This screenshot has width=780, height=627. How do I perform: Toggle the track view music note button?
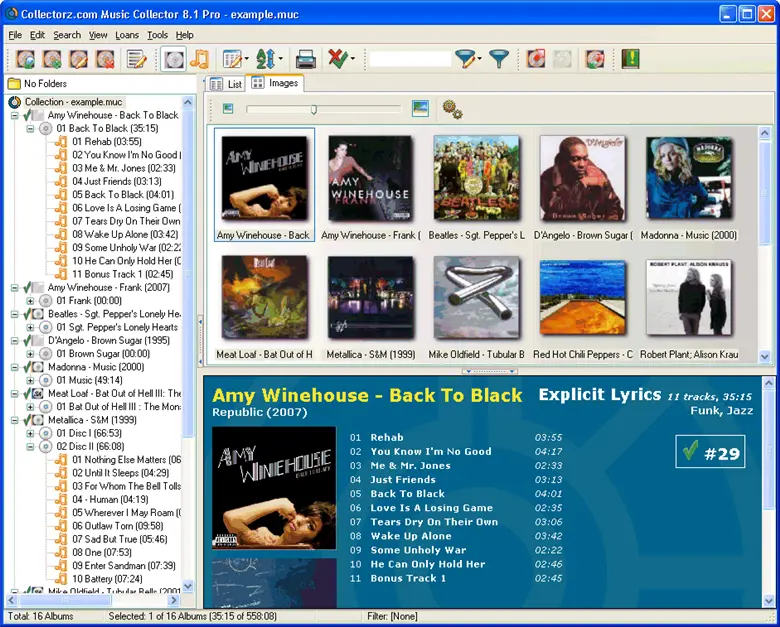tap(199, 60)
